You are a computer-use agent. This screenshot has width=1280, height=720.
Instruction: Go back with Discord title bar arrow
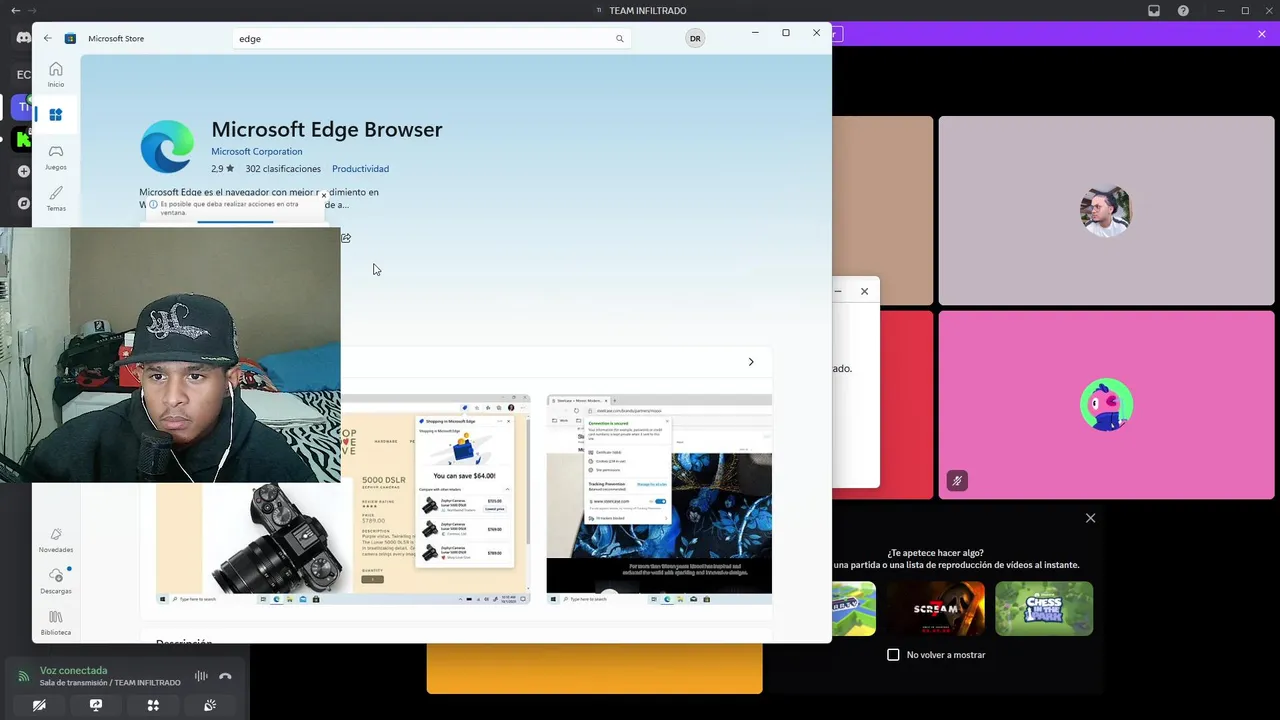pos(16,11)
